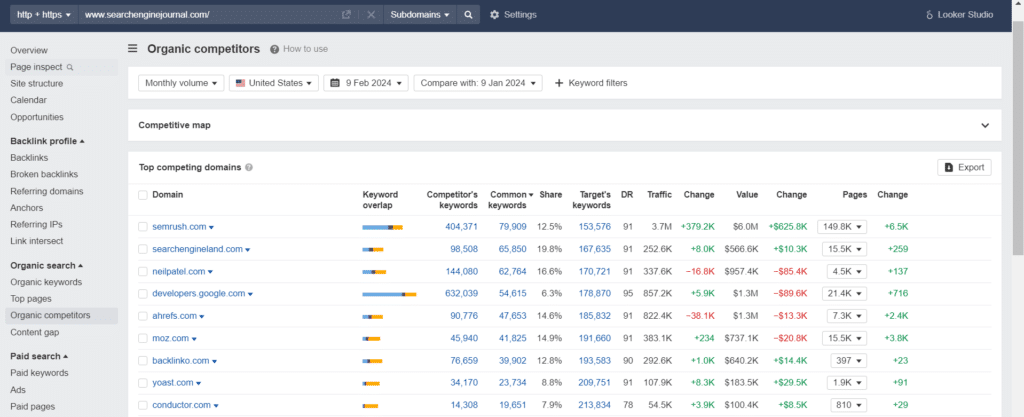
Task: Check the neilpatel.com row checkbox
Action: coord(143,271)
